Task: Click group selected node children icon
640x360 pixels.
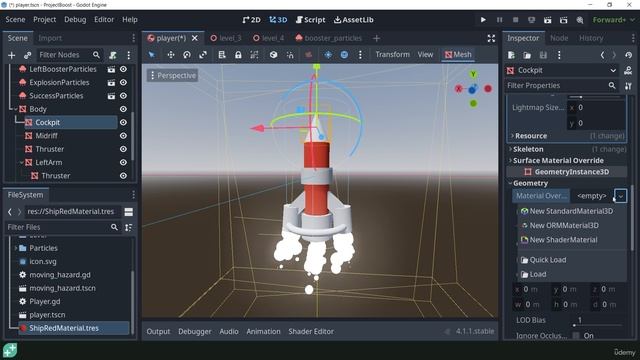Action: pyautogui.click(x=254, y=55)
